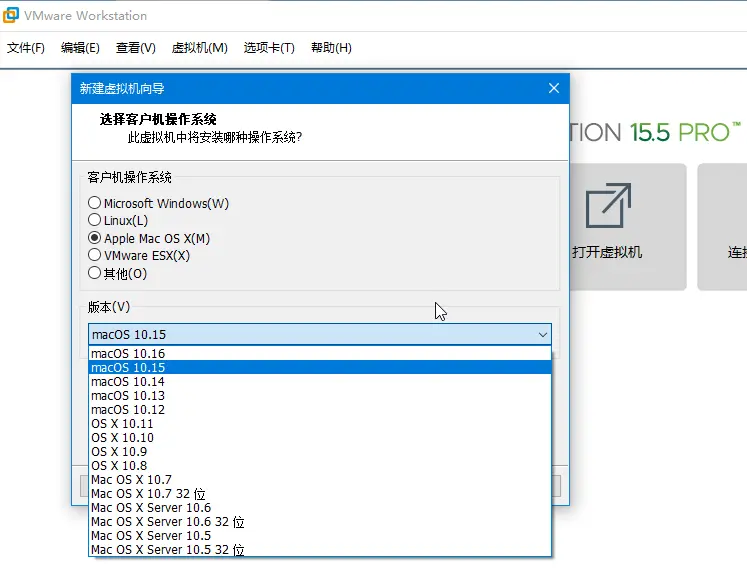Choose OS X 10.10 from the version list
Viewport: 747px width, 573px height.
coord(320,437)
